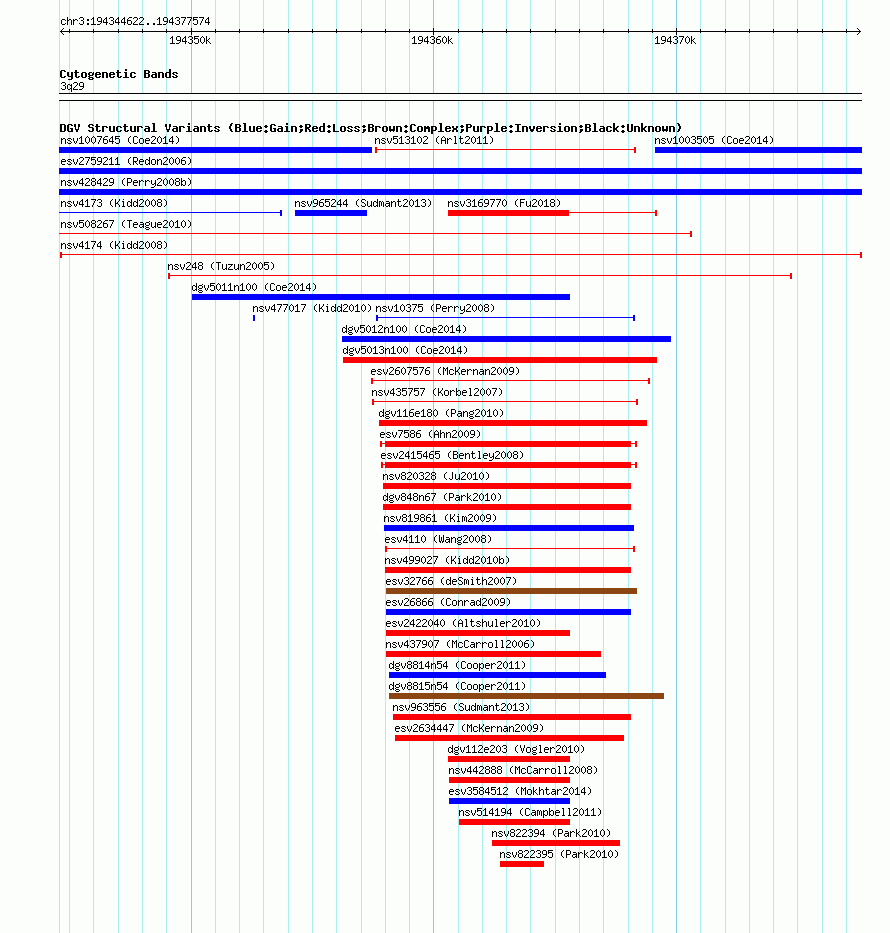Select the nsv435757 (Korbel2007) label
890x933 pixels.
coord(437,392)
